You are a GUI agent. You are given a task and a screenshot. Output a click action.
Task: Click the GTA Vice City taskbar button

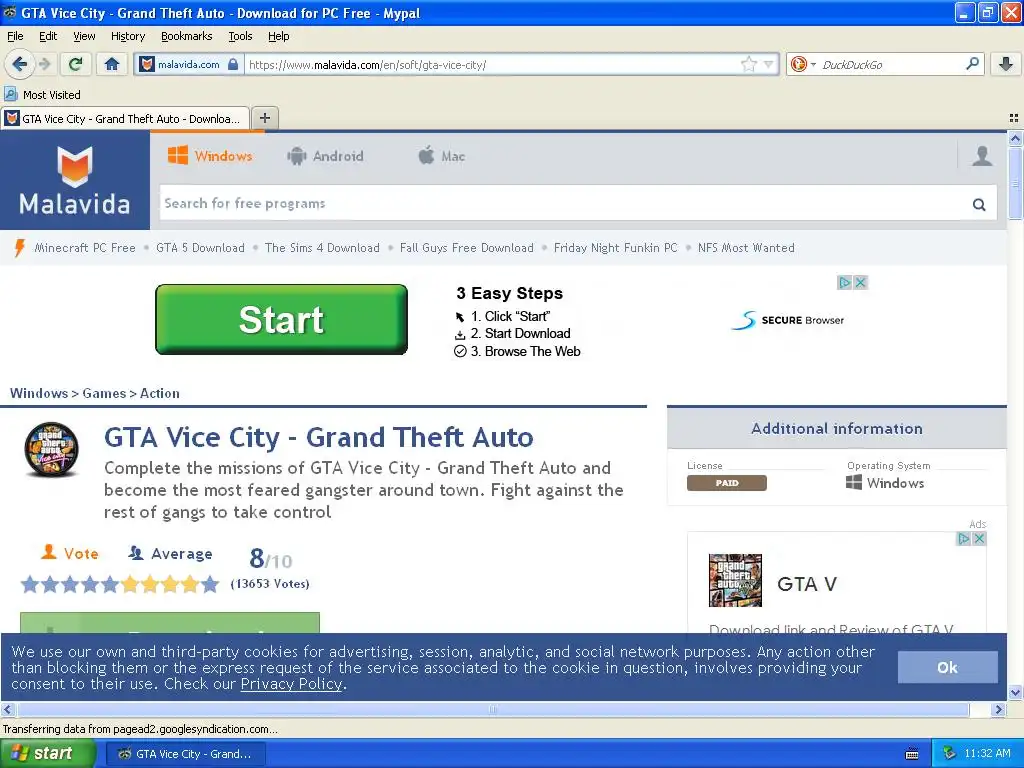point(185,754)
